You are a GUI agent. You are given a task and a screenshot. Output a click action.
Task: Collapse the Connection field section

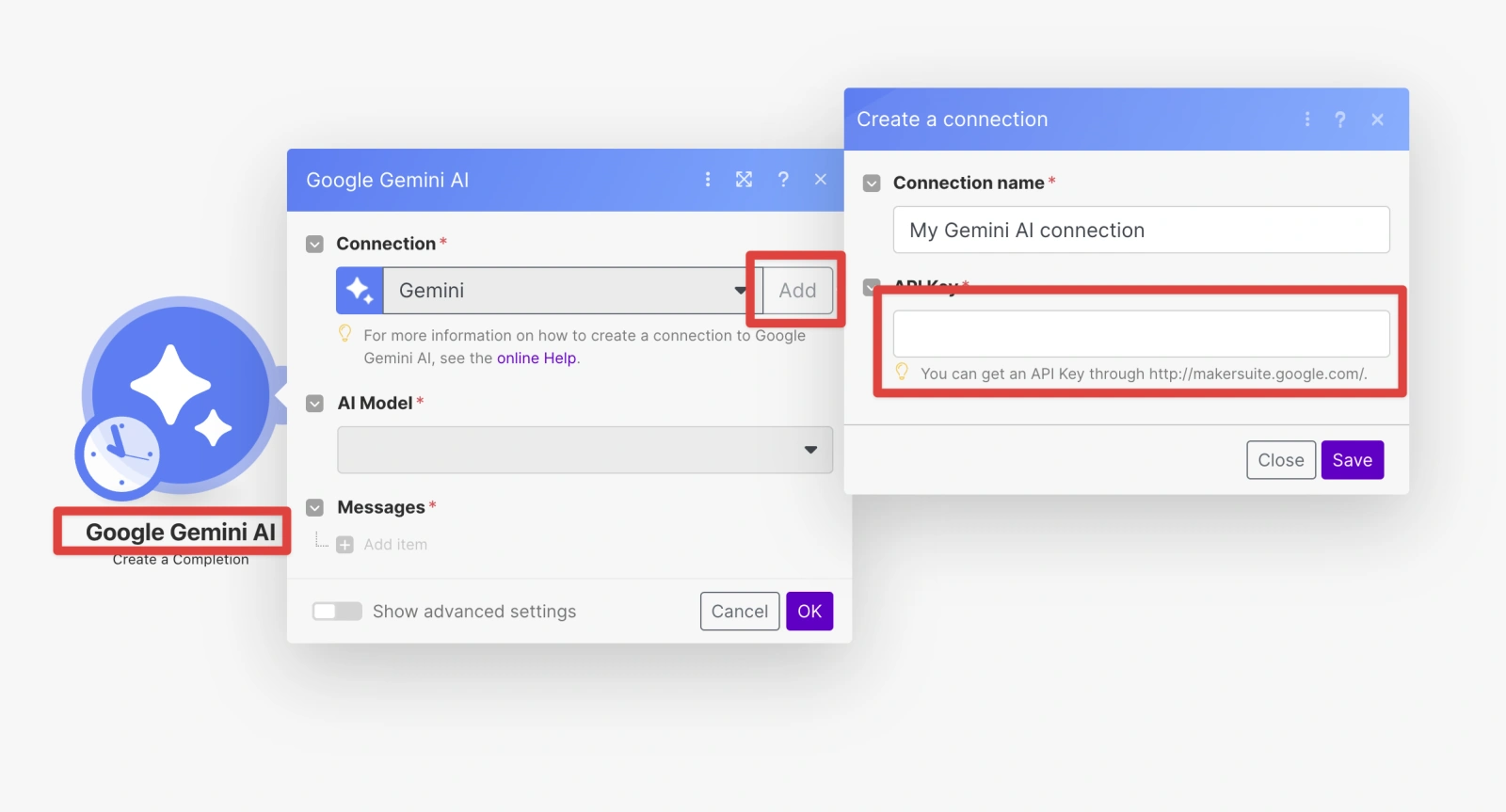click(x=315, y=245)
